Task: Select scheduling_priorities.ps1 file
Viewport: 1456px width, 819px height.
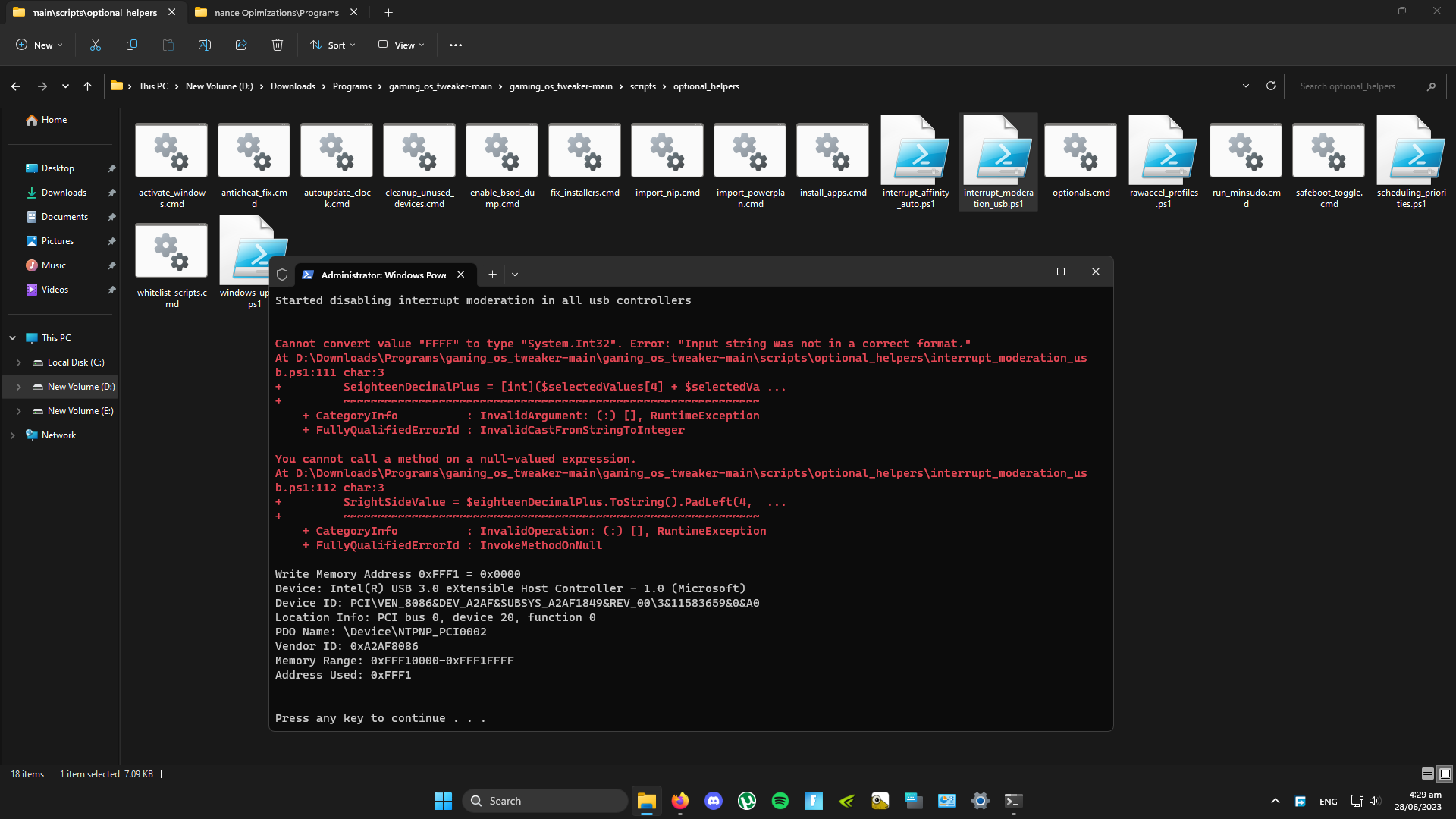Action: point(1411,162)
